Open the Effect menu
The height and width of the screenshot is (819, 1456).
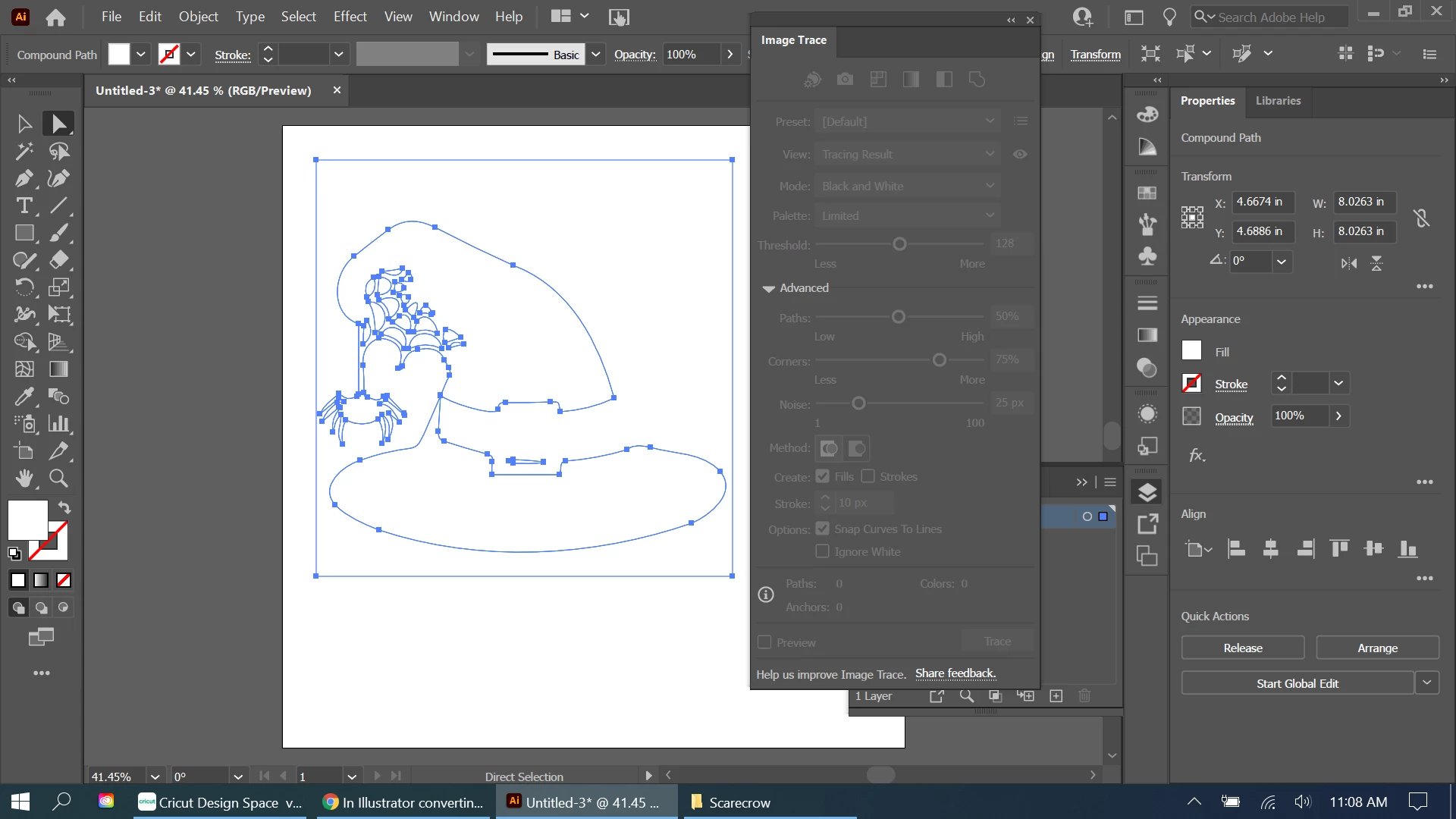350,17
